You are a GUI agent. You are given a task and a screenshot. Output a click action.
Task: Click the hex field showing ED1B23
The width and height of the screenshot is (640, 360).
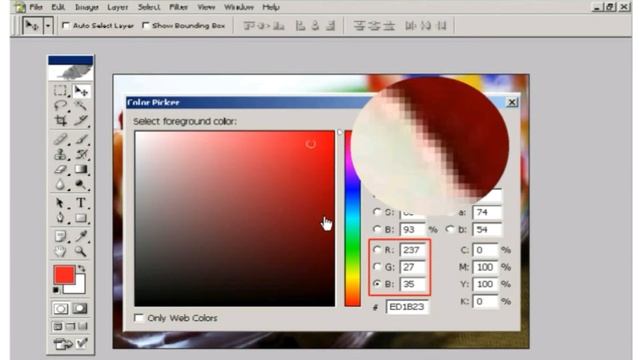[407, 307]
